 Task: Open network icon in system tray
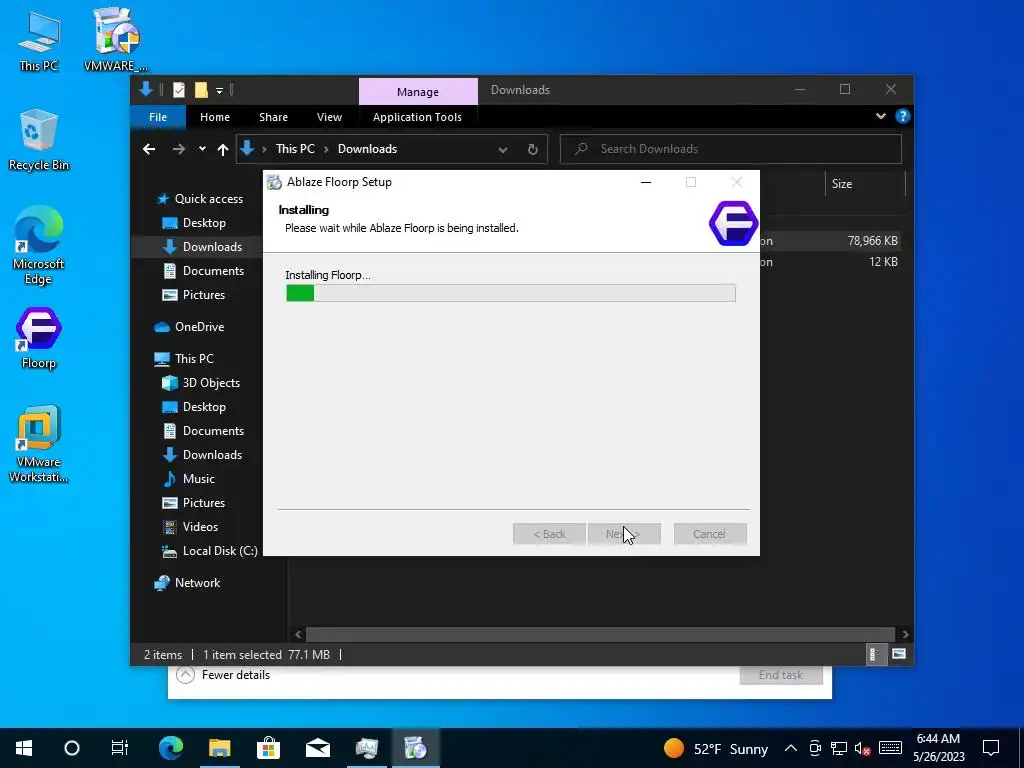[839, 748]
